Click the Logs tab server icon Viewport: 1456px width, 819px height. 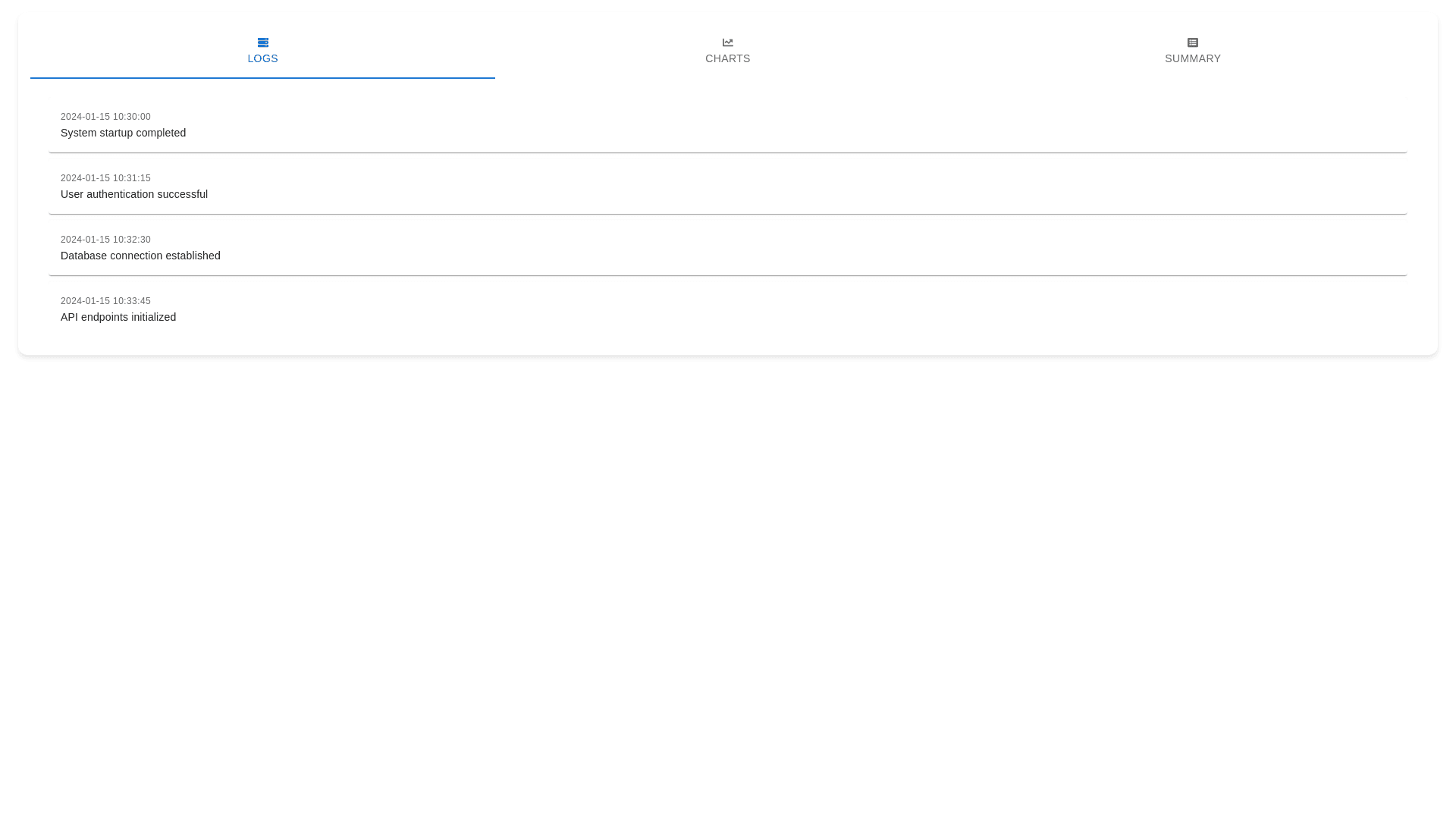[263, 42]
